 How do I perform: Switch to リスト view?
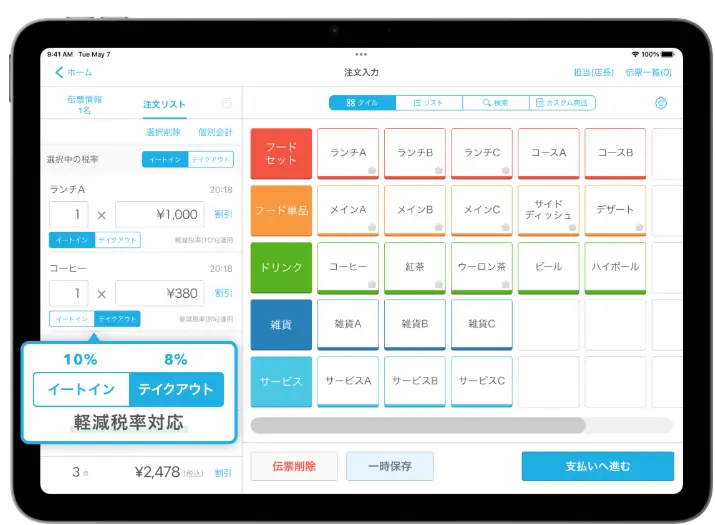[429, 103]
